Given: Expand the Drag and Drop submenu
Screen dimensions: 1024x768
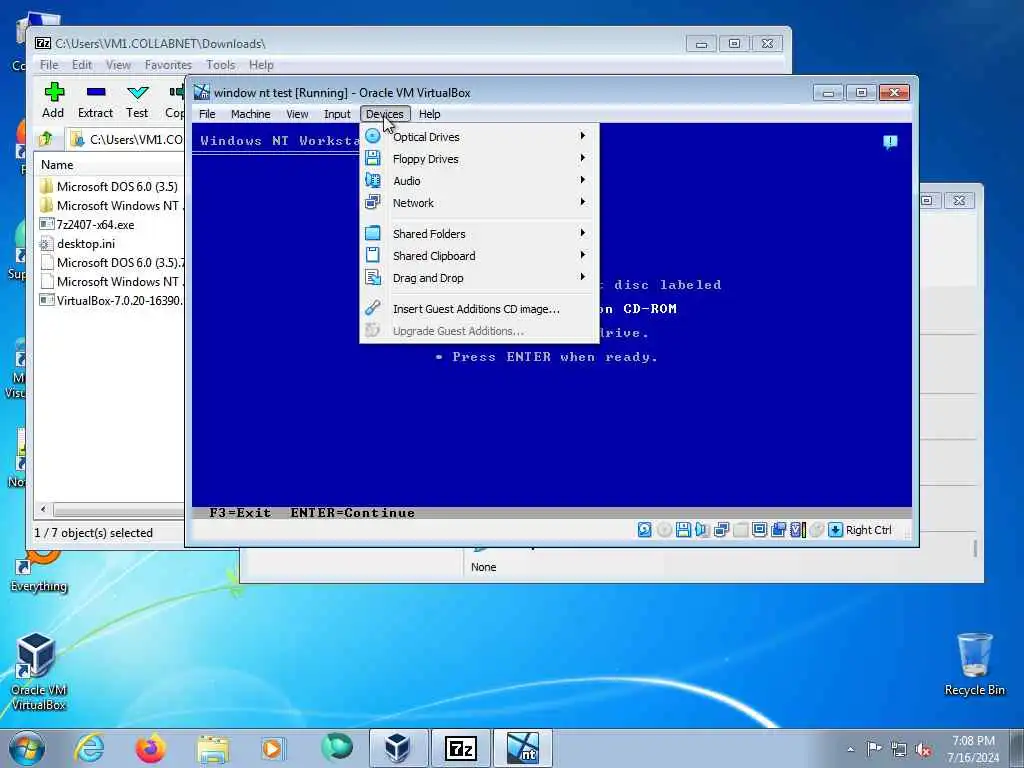Looking at the screenshot, I should [479, 278].
